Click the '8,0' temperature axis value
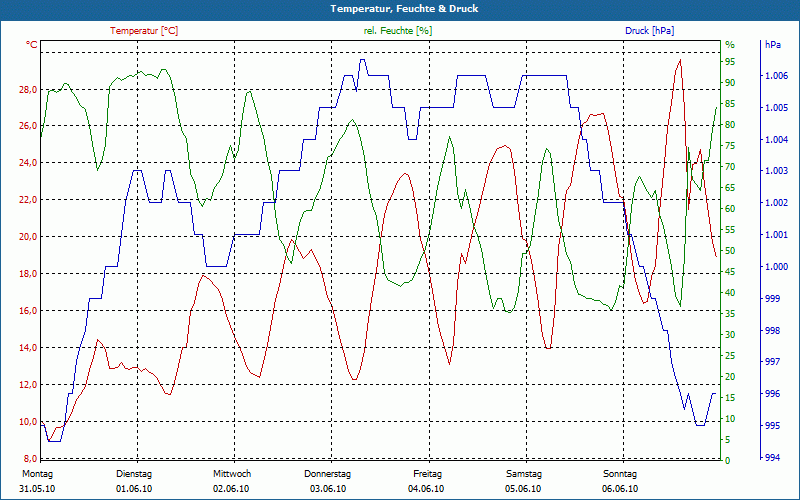This screenshot has height=500, width=800. (30, 459)
